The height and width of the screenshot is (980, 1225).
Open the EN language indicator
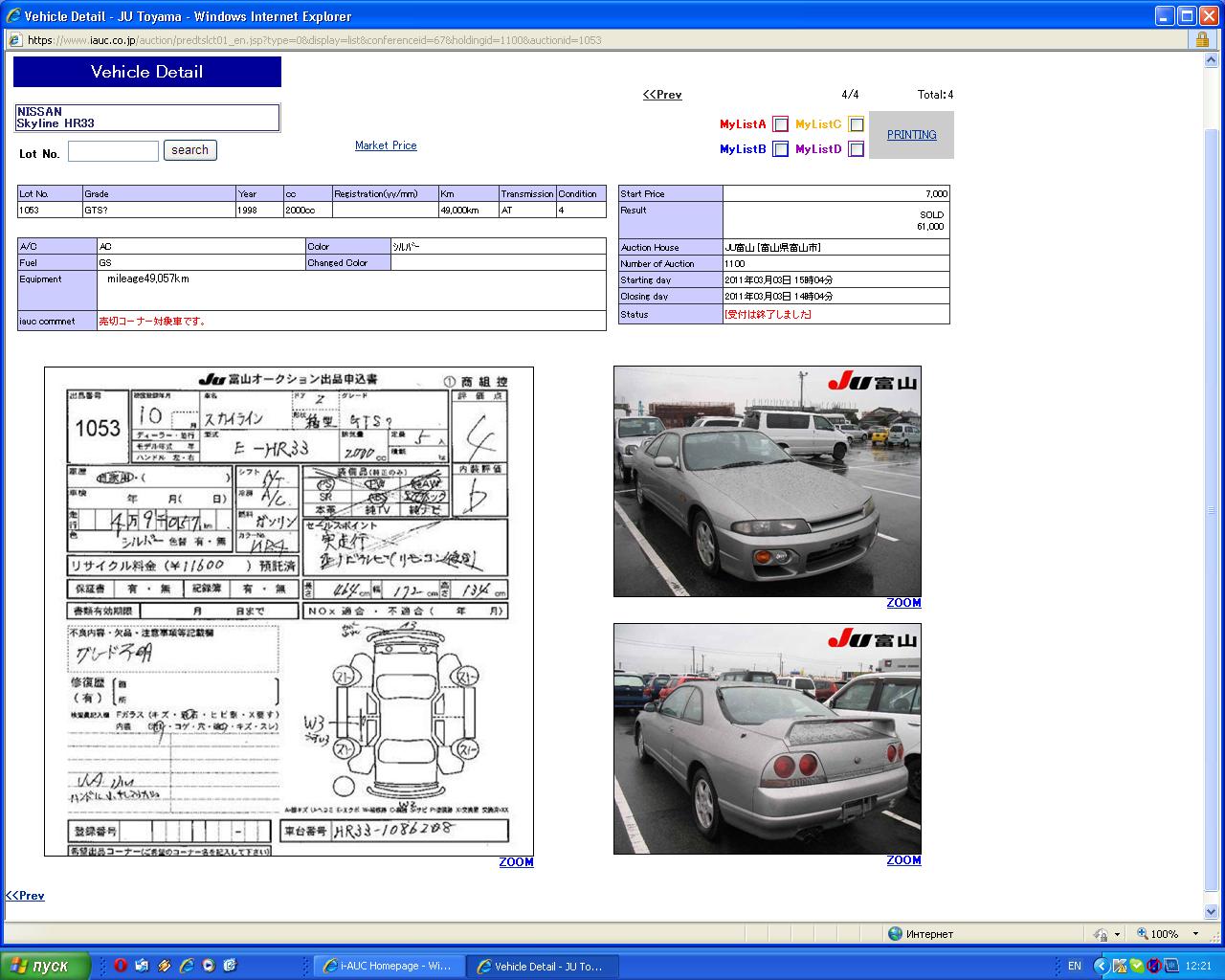[x=1075, y=966]
